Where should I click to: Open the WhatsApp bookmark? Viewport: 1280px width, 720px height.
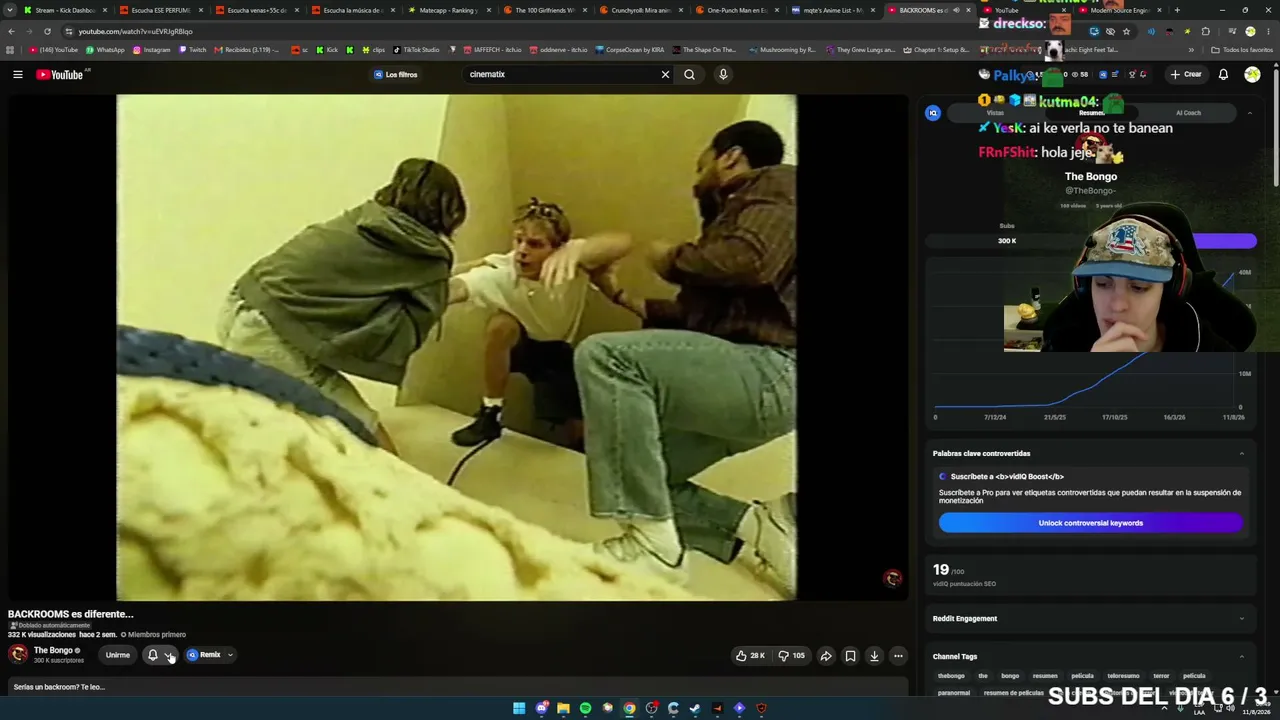coord(105,50)
